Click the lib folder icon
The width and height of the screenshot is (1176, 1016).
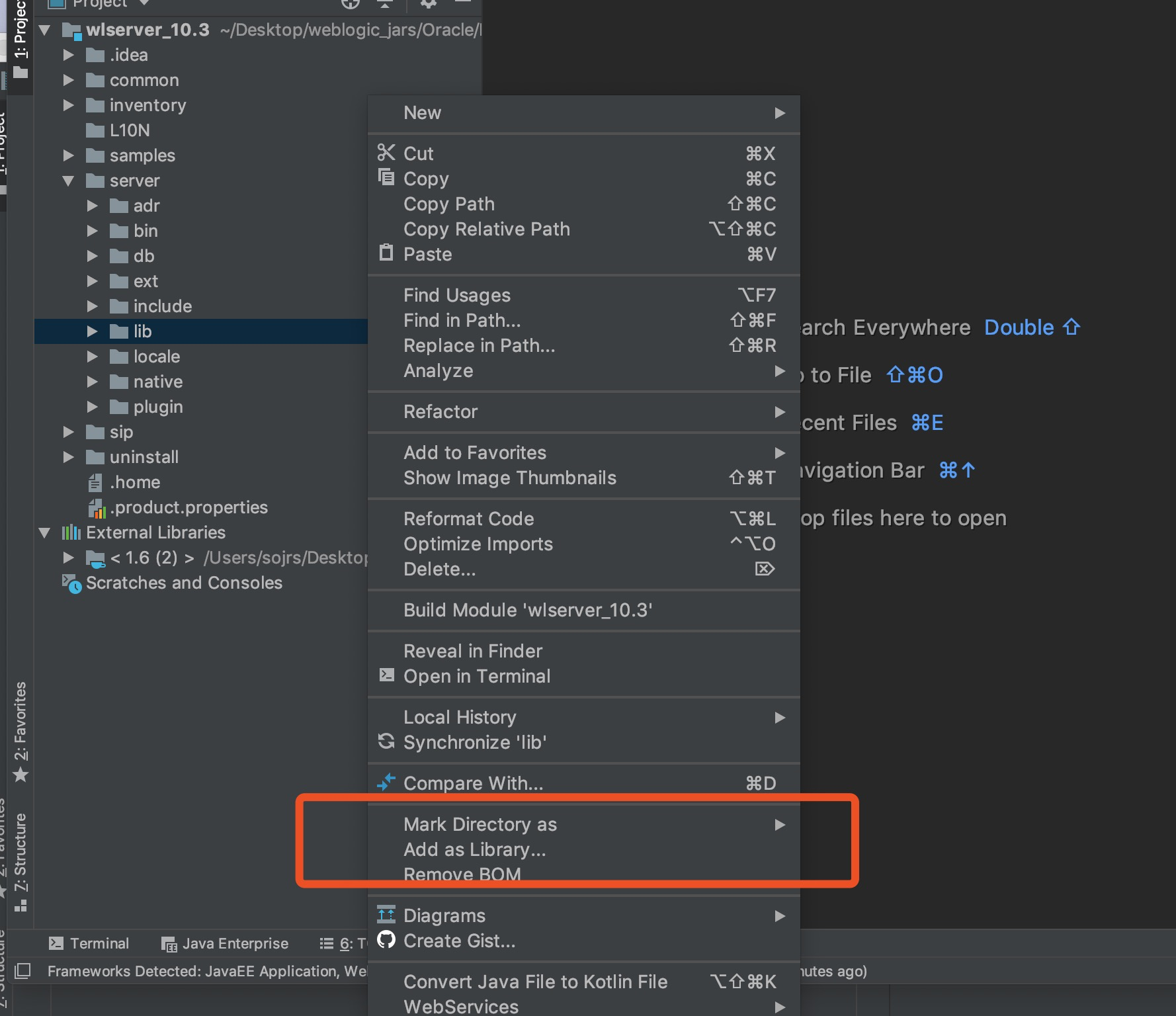(119, 331)
